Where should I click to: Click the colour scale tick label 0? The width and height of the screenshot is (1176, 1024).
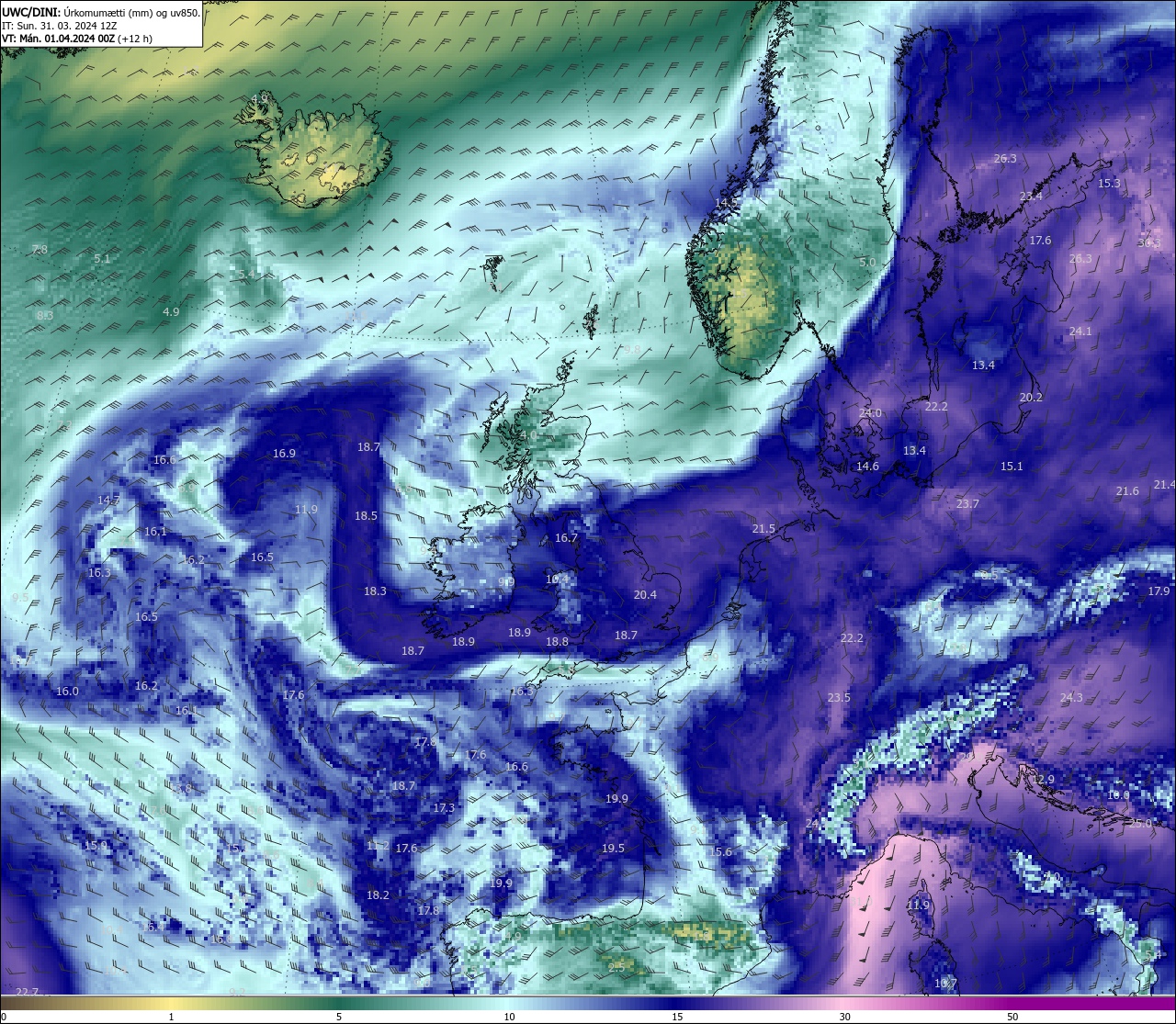click(x=4, y=1017)
